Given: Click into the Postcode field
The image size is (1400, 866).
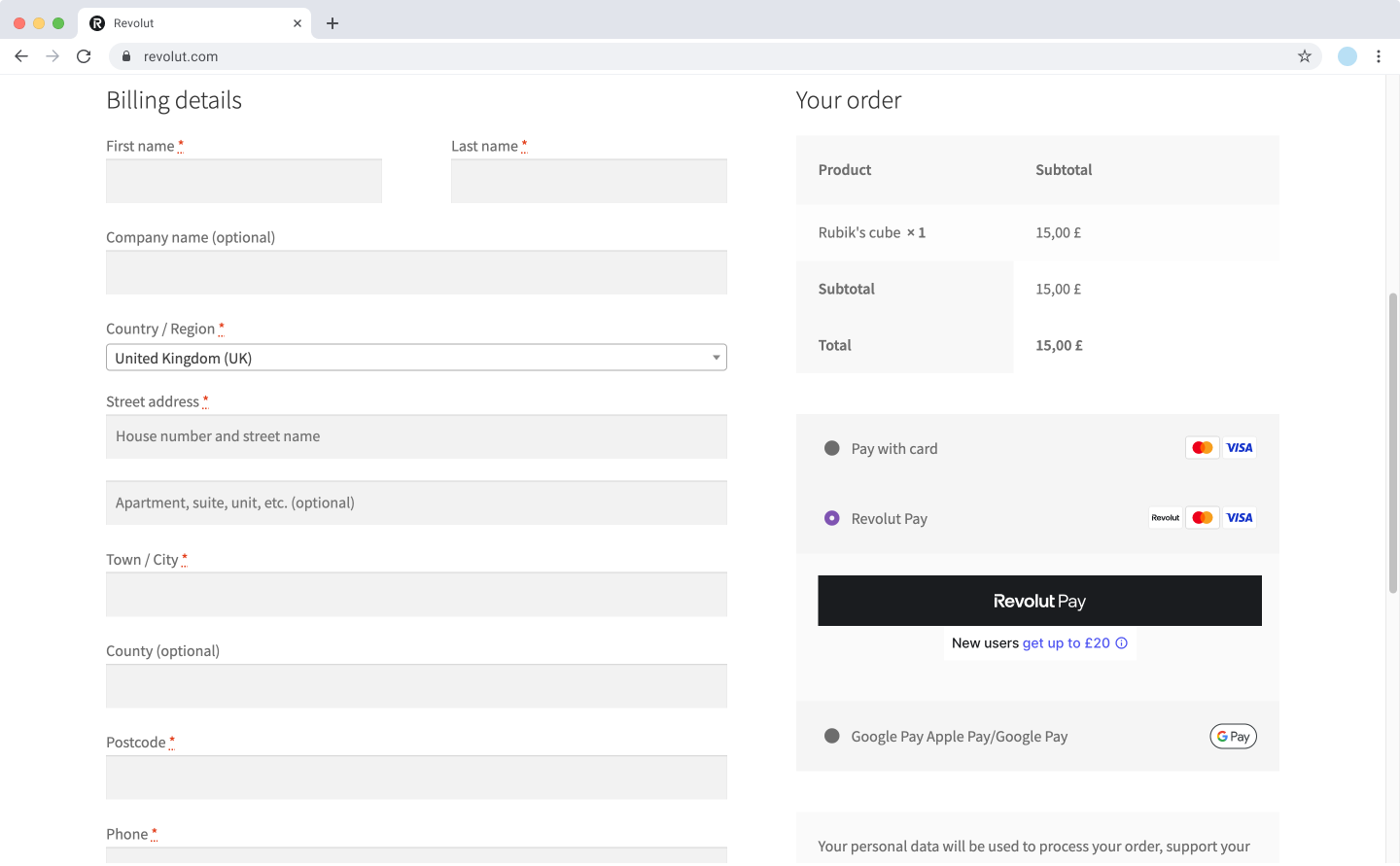Looking at the screenshot, I should point(416,778).
